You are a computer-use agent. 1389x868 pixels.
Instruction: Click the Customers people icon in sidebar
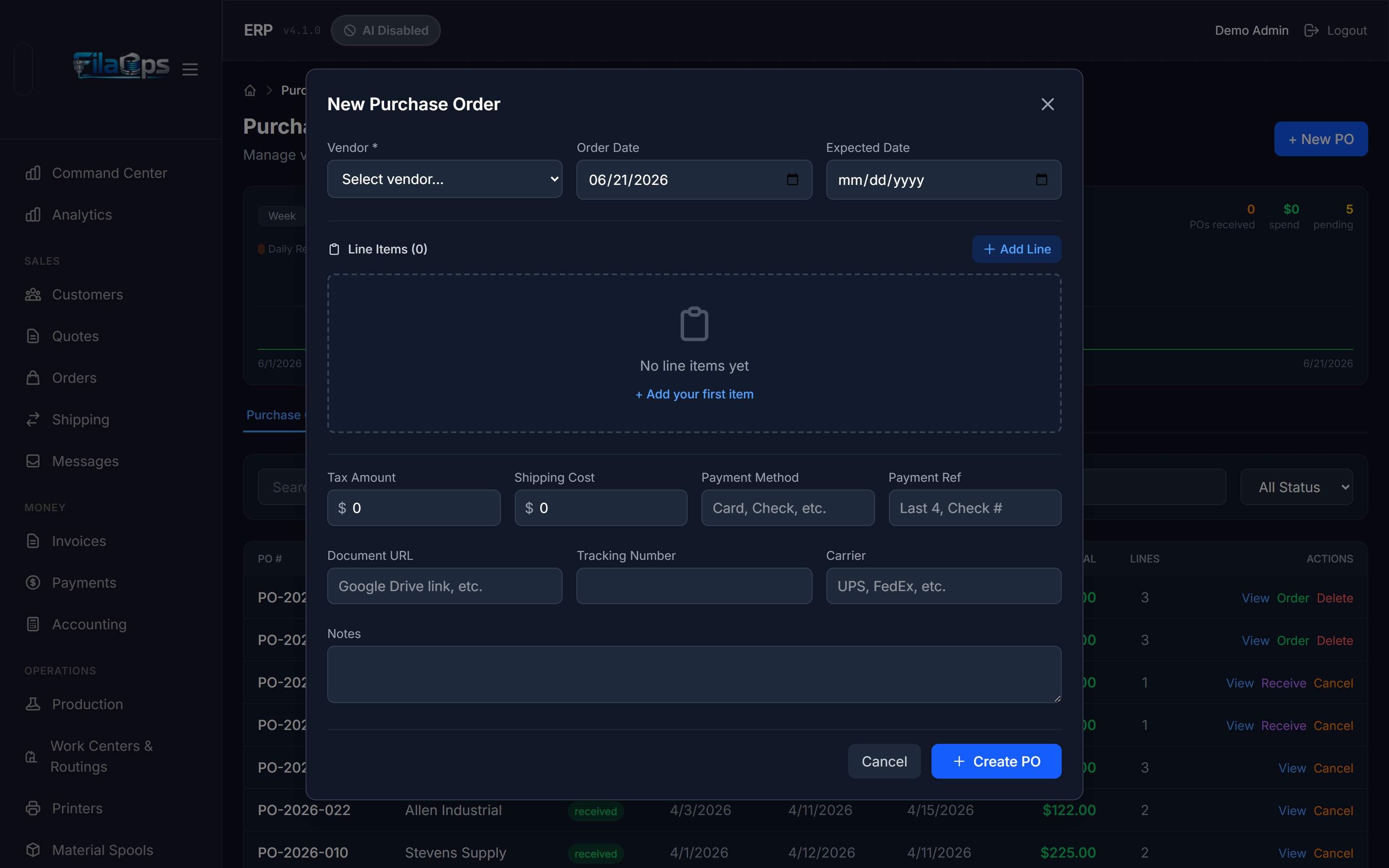(x=33, y=295)
